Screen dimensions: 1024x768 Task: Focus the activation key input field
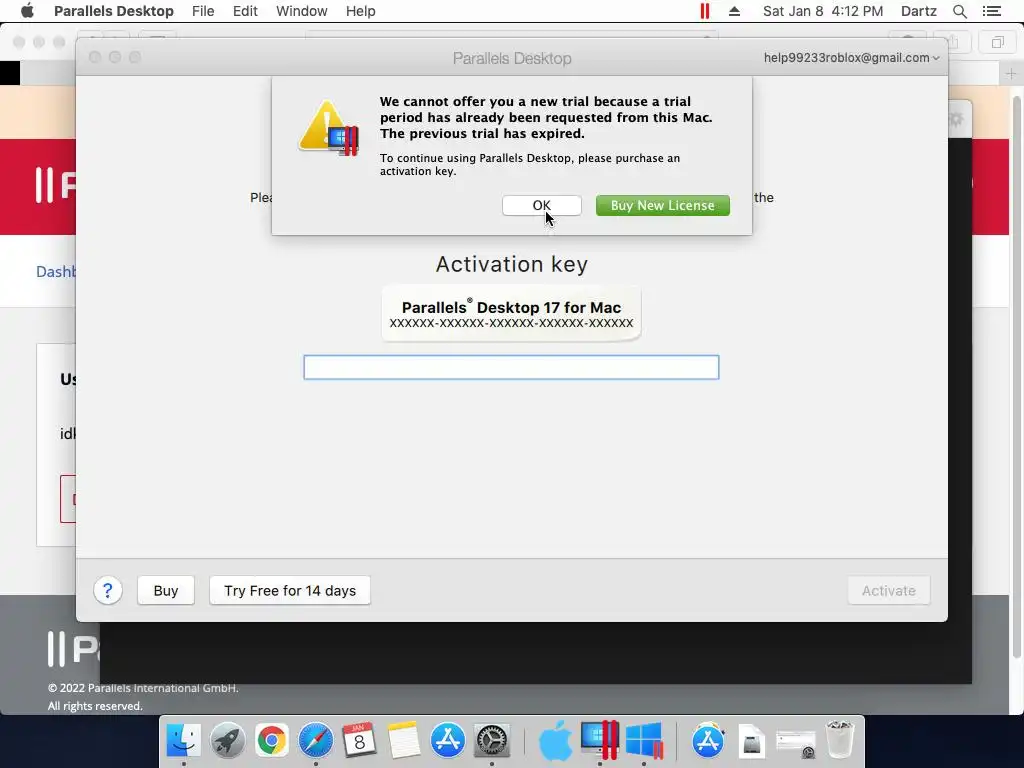[511, 367]
